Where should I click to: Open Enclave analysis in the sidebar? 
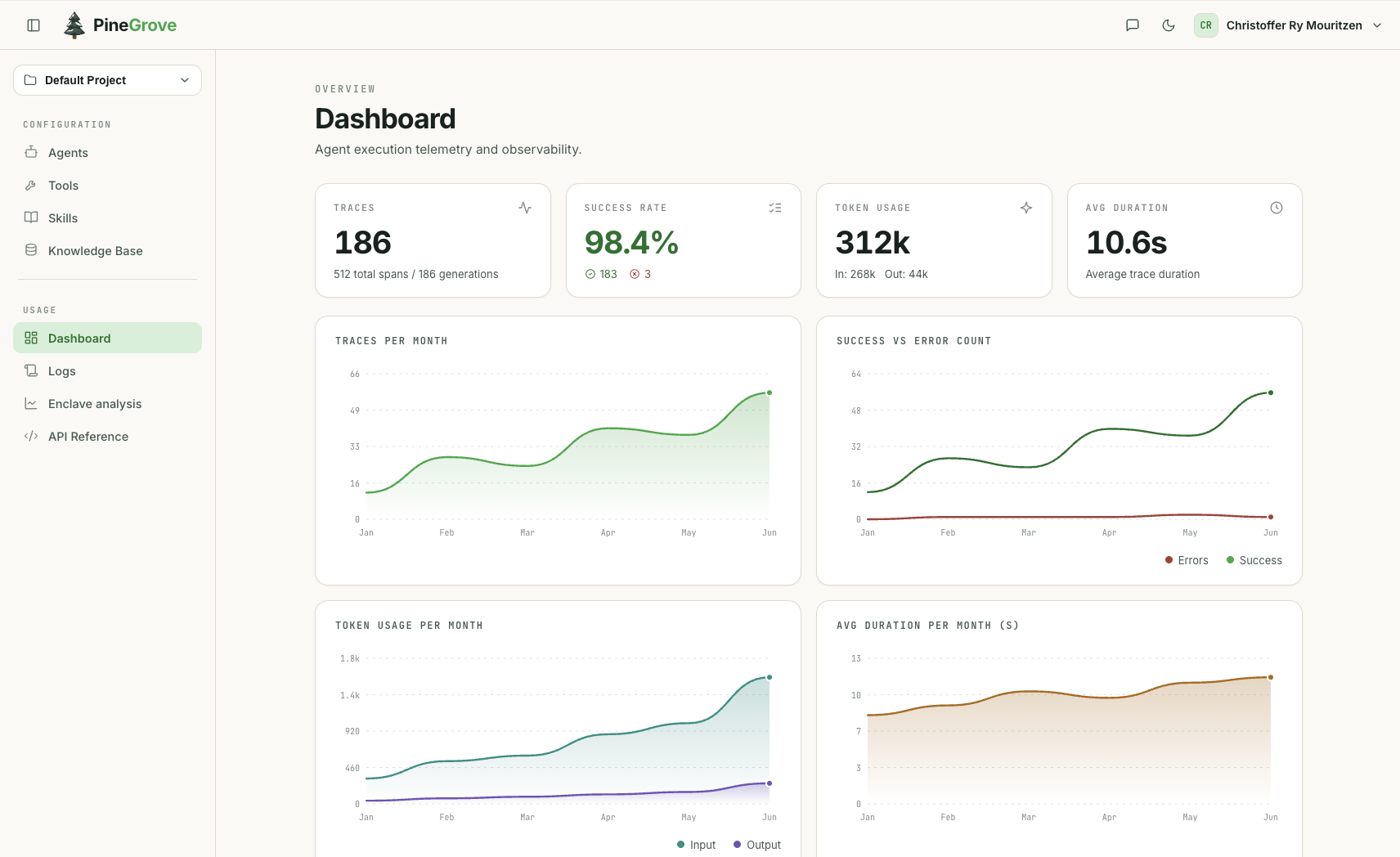(x=107, y=404)
